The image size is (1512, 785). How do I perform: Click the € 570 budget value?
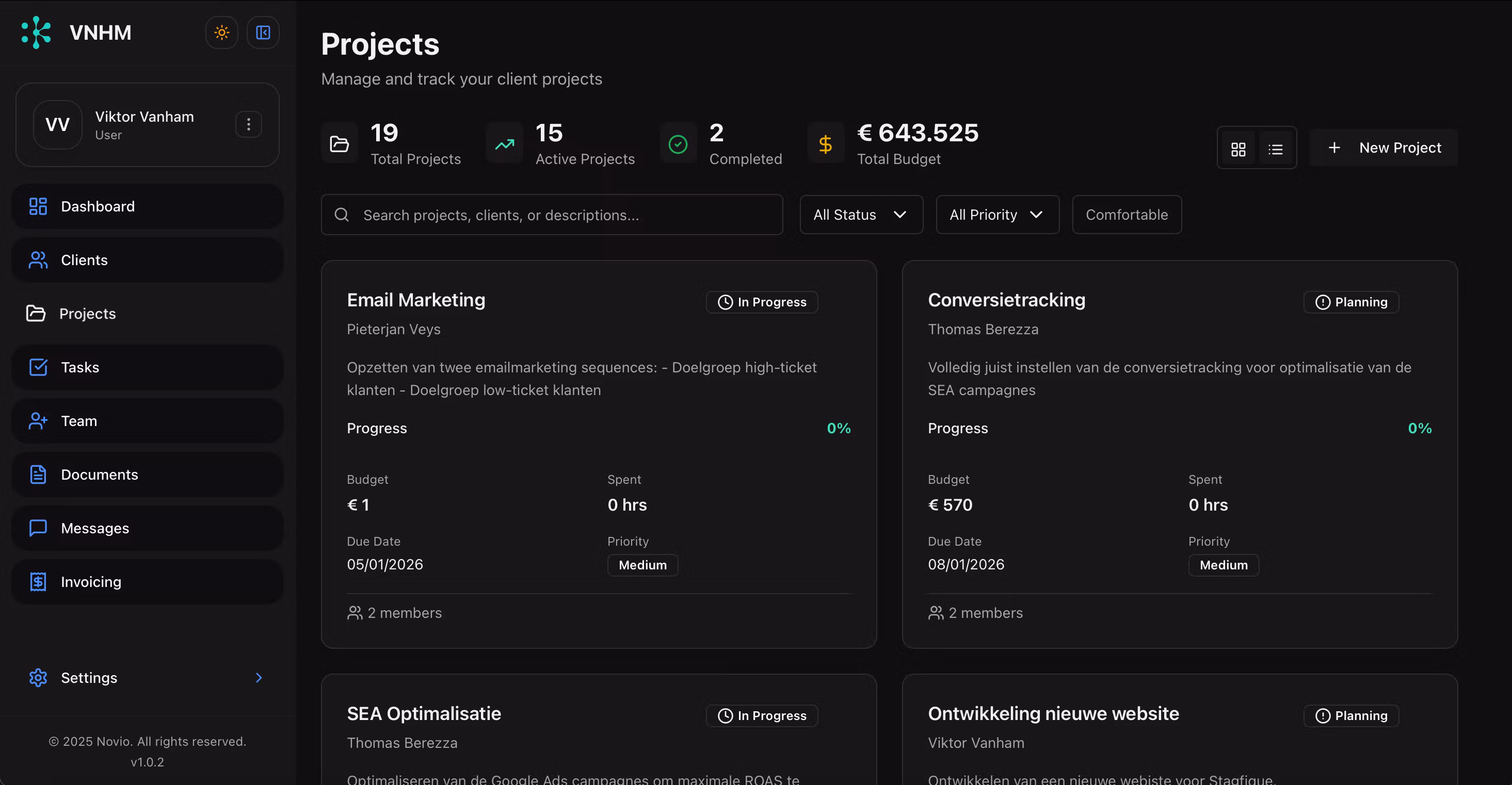point(950,505)
